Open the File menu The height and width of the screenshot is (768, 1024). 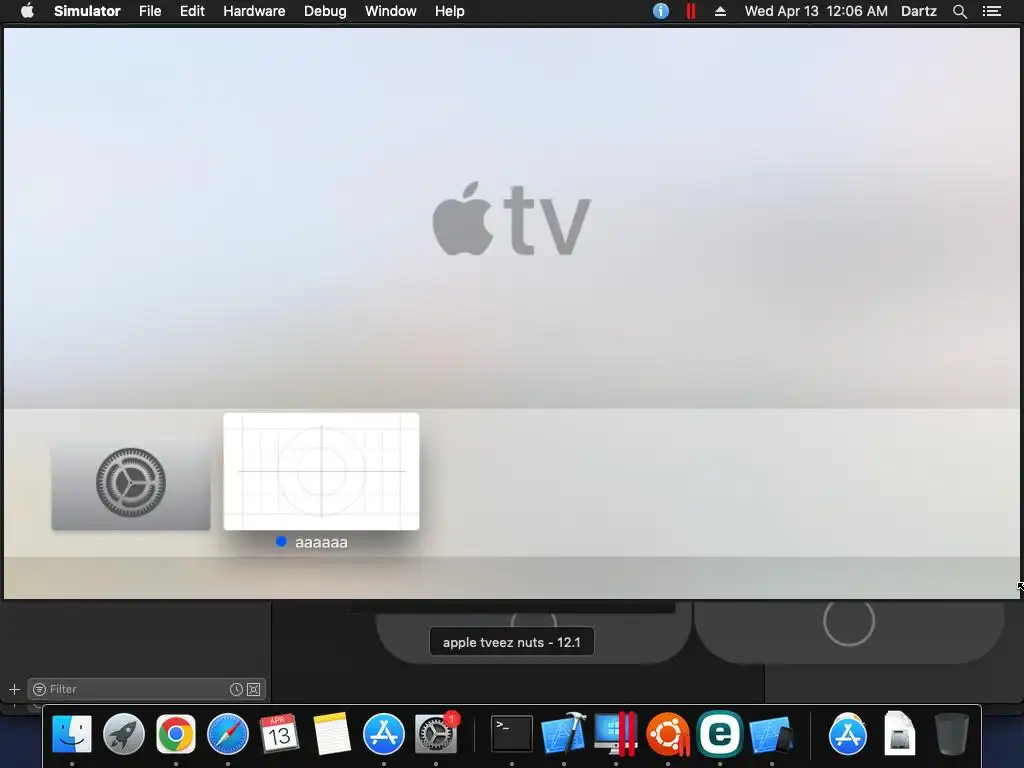pyautogui.click(x=150, y=11)
